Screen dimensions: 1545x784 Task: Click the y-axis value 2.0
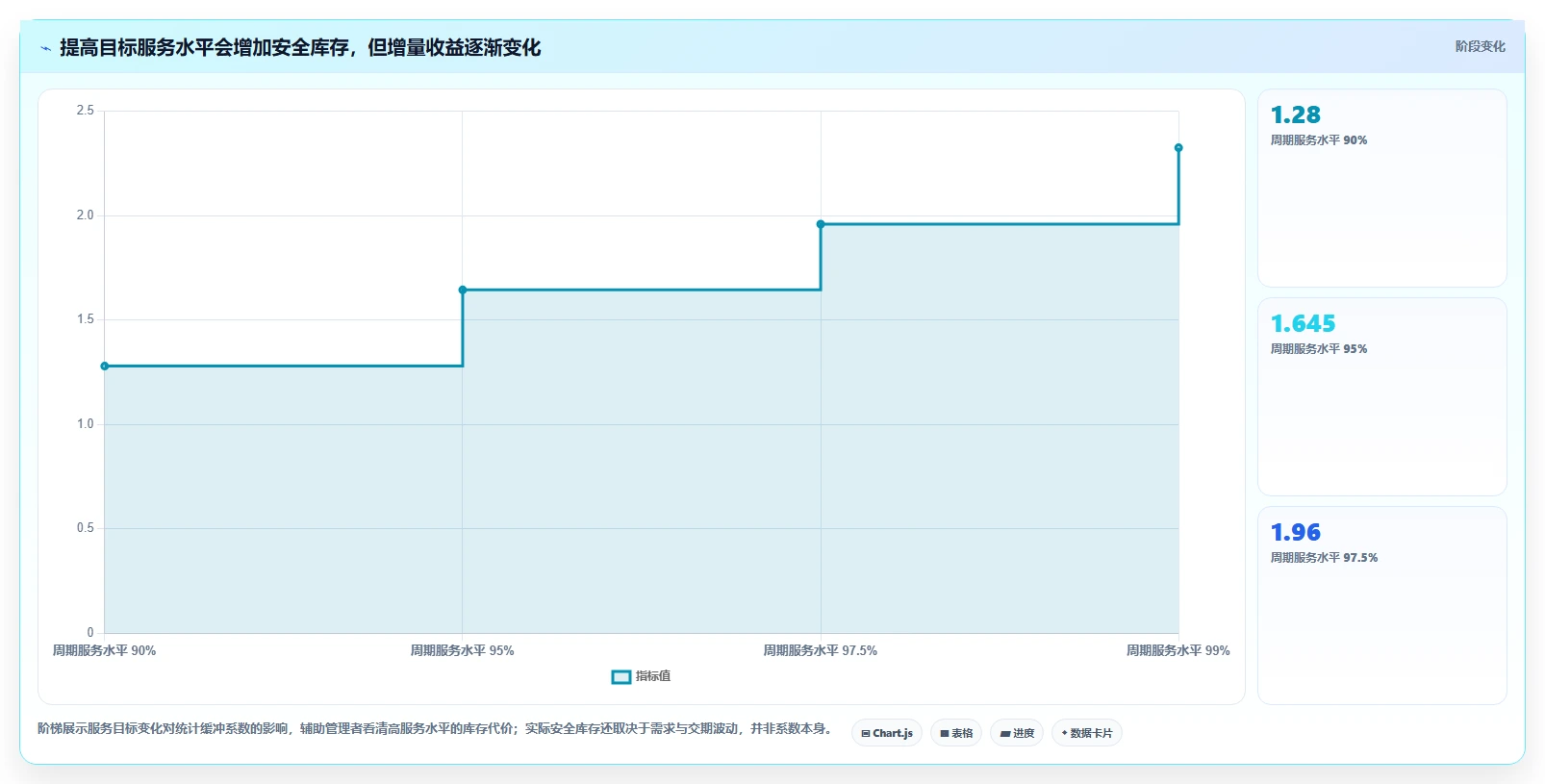click(86, 215)
